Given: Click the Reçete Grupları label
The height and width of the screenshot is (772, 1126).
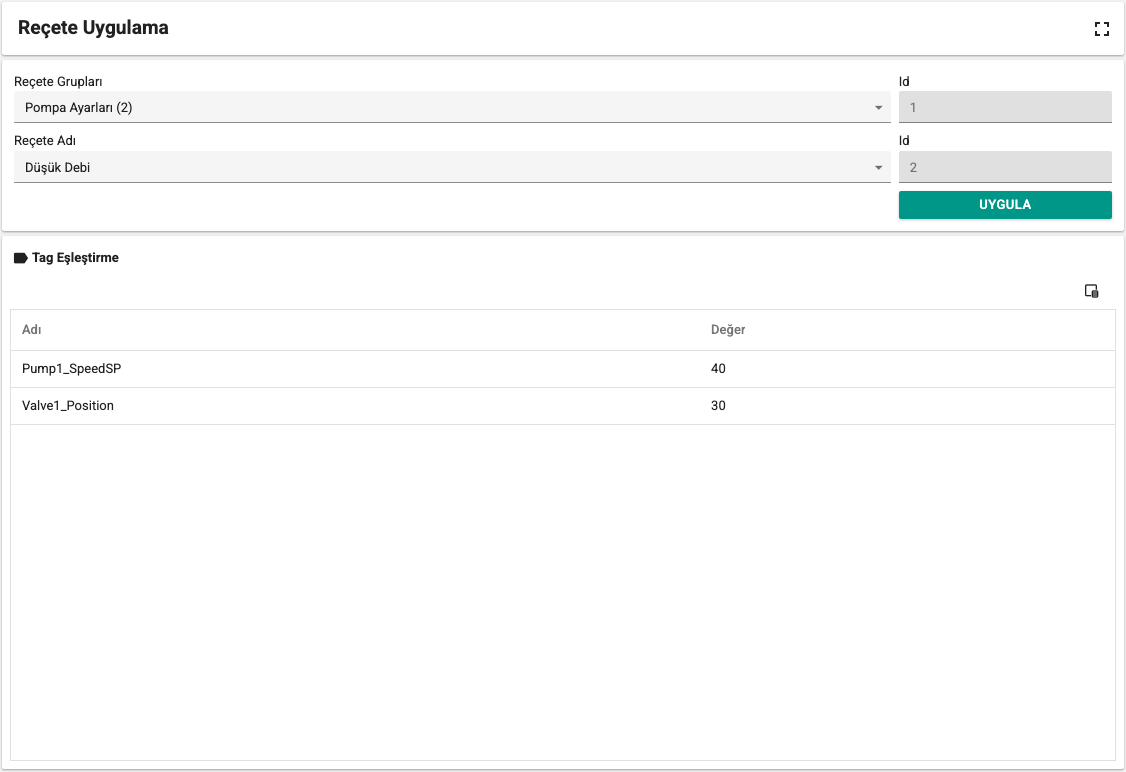Looking at the screenshot, I should 58,82.
